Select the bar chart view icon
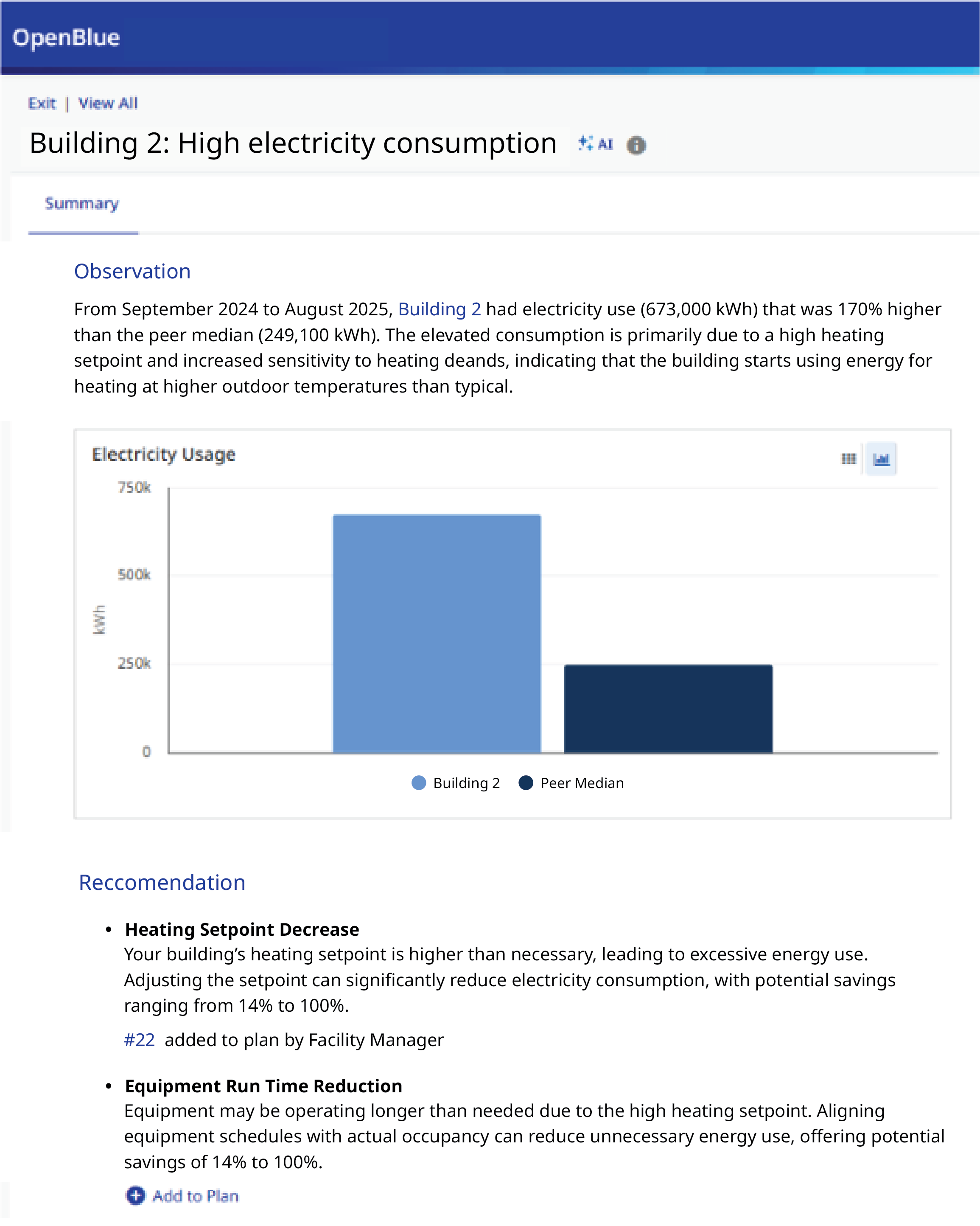The height and width of the screenshot is (1226, 980). [x=881, y=458]
